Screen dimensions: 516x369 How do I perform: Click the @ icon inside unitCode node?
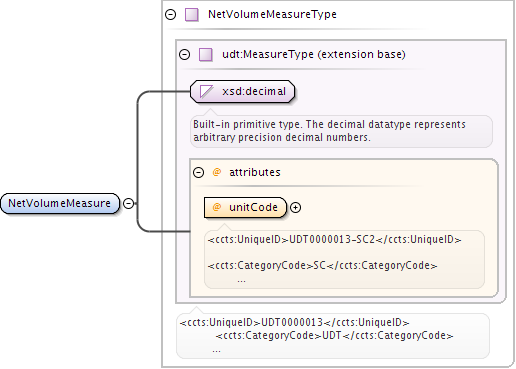(x=217, y=207)
